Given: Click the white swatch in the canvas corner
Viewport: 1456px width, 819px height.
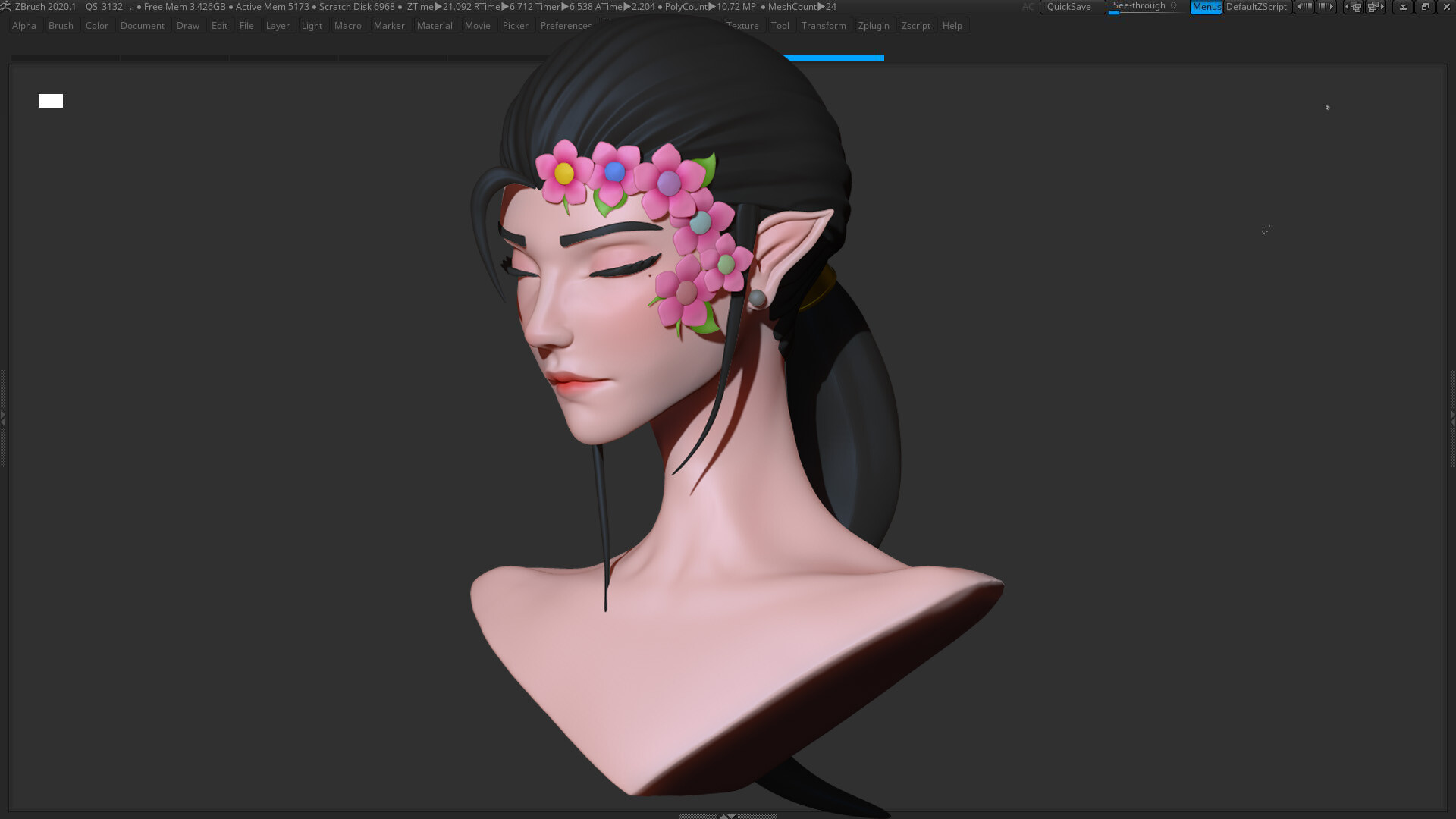Looking at the screenshot, I should tap(50, 100).
